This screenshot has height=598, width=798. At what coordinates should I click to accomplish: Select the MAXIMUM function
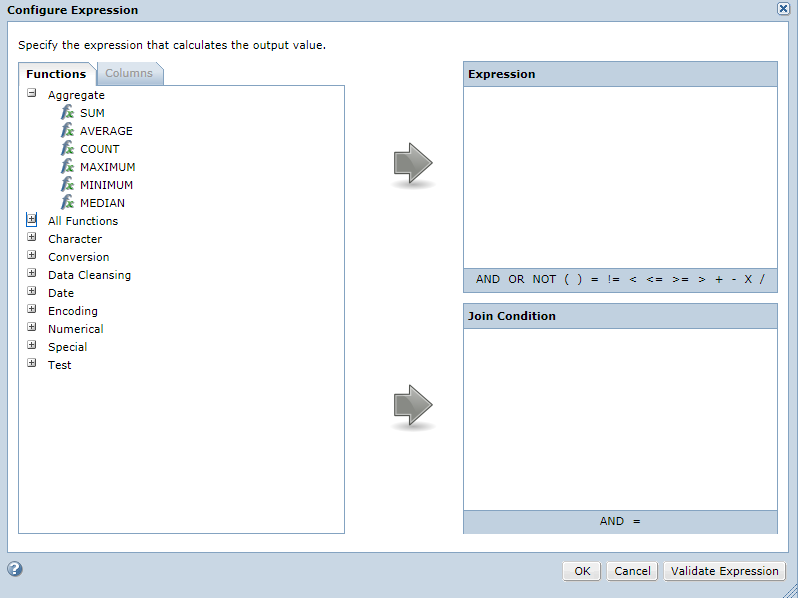point(107,167)
